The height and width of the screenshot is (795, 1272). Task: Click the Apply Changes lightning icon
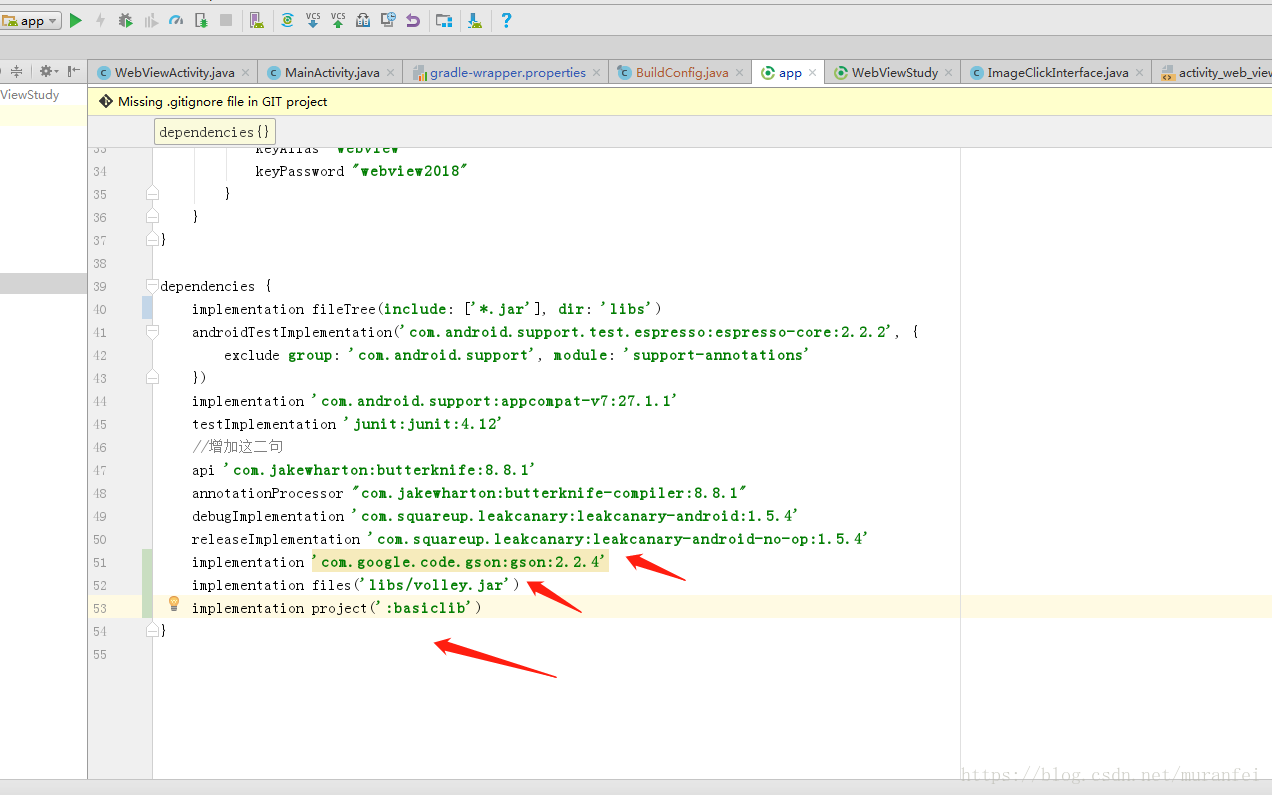point(100,20)
